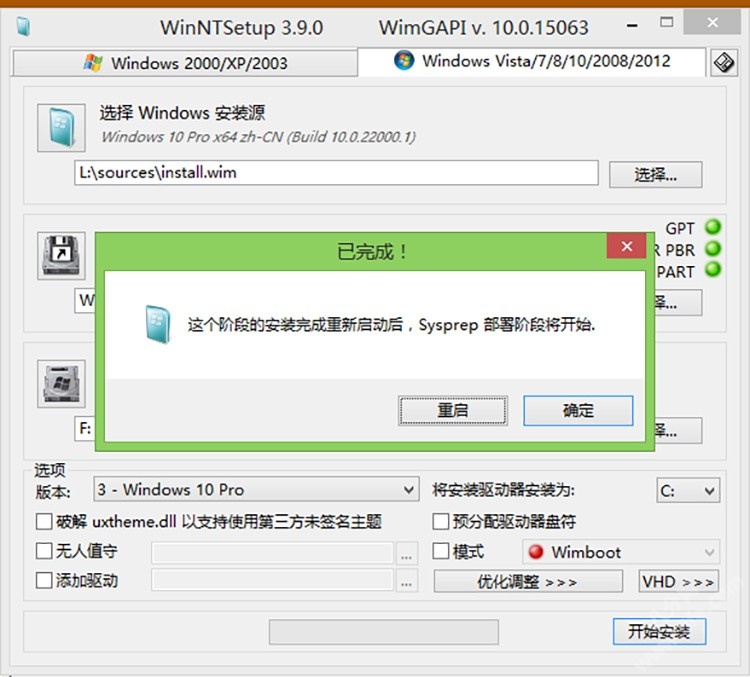Click the 添加驱动 folder path field
Screen dimensions: 750x677
[272, 580]
